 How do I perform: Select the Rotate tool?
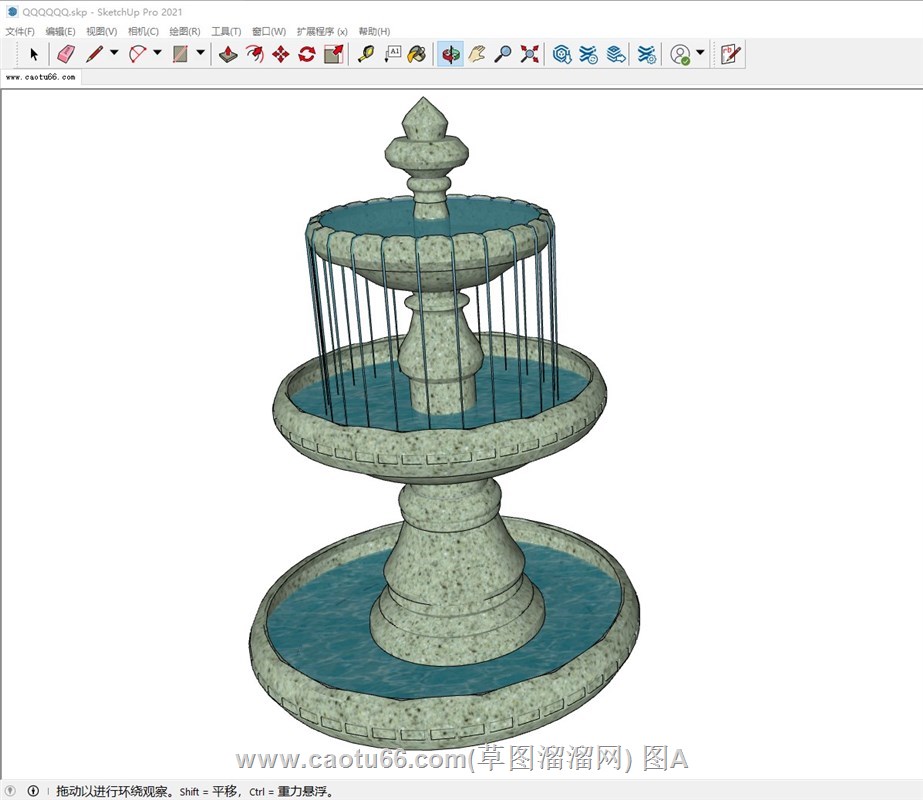tap(307, 54)
